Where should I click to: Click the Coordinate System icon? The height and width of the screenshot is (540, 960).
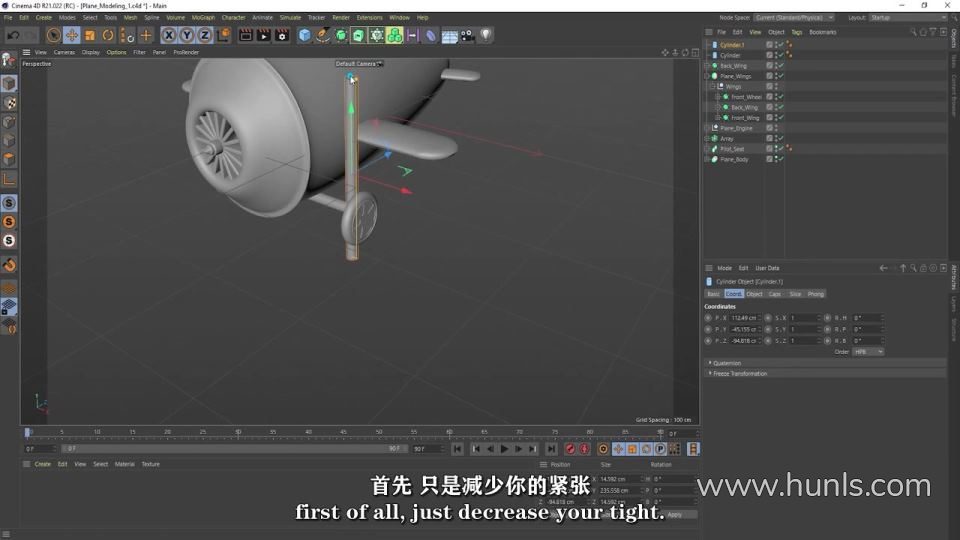[223, 36]
